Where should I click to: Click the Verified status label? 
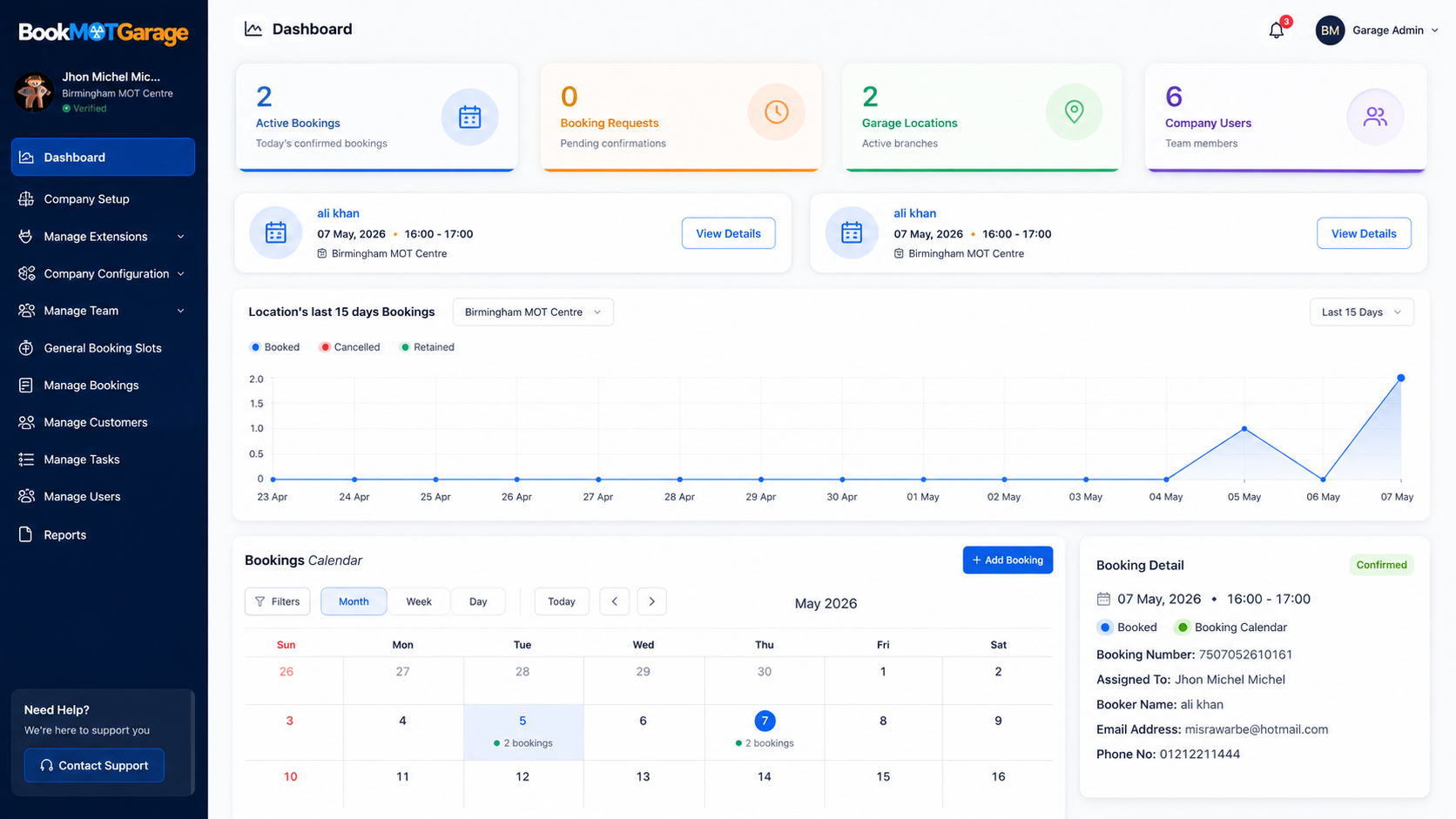click(84, 109)
